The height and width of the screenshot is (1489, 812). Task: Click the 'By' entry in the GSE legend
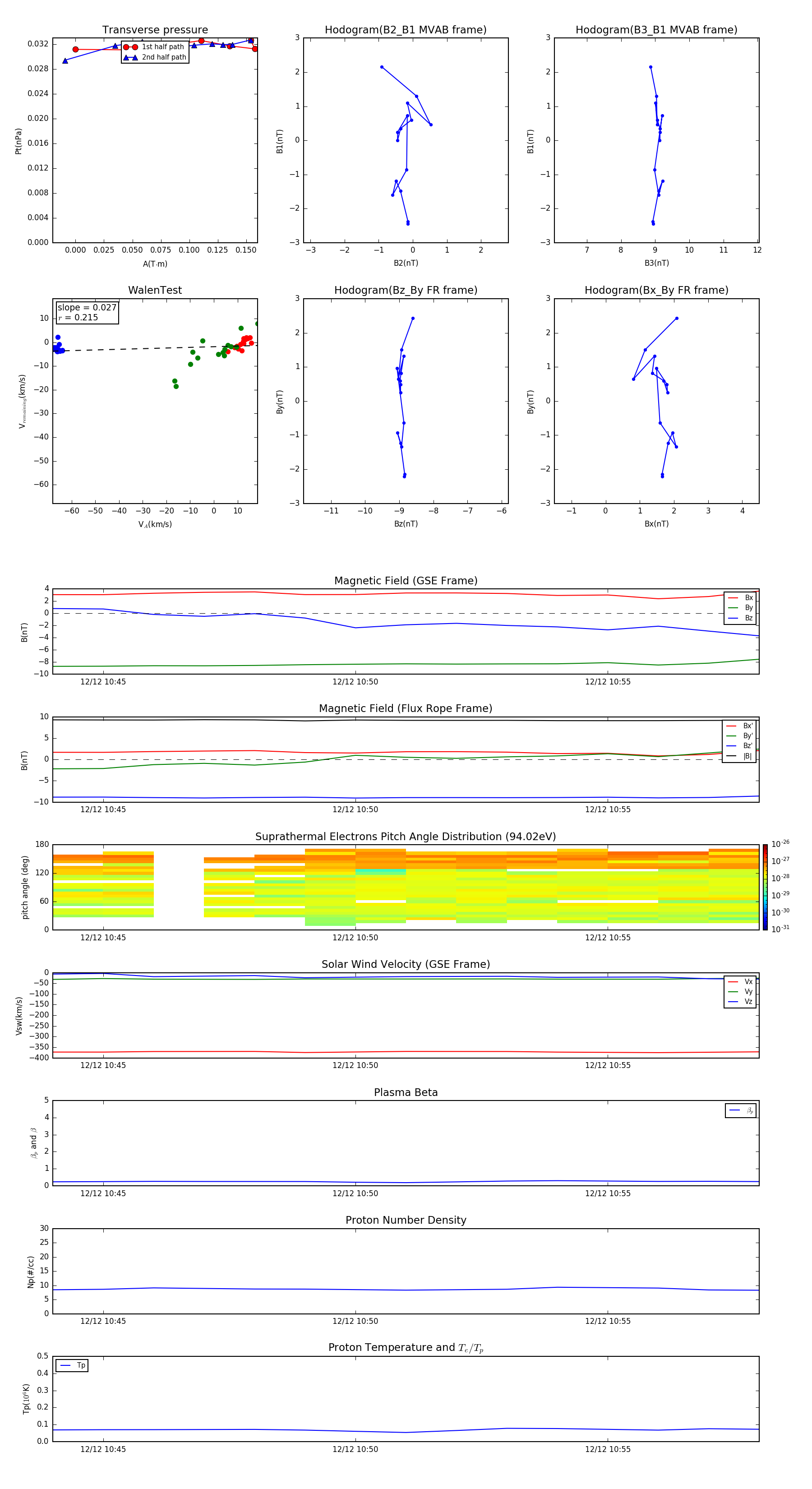coord(740,608)
